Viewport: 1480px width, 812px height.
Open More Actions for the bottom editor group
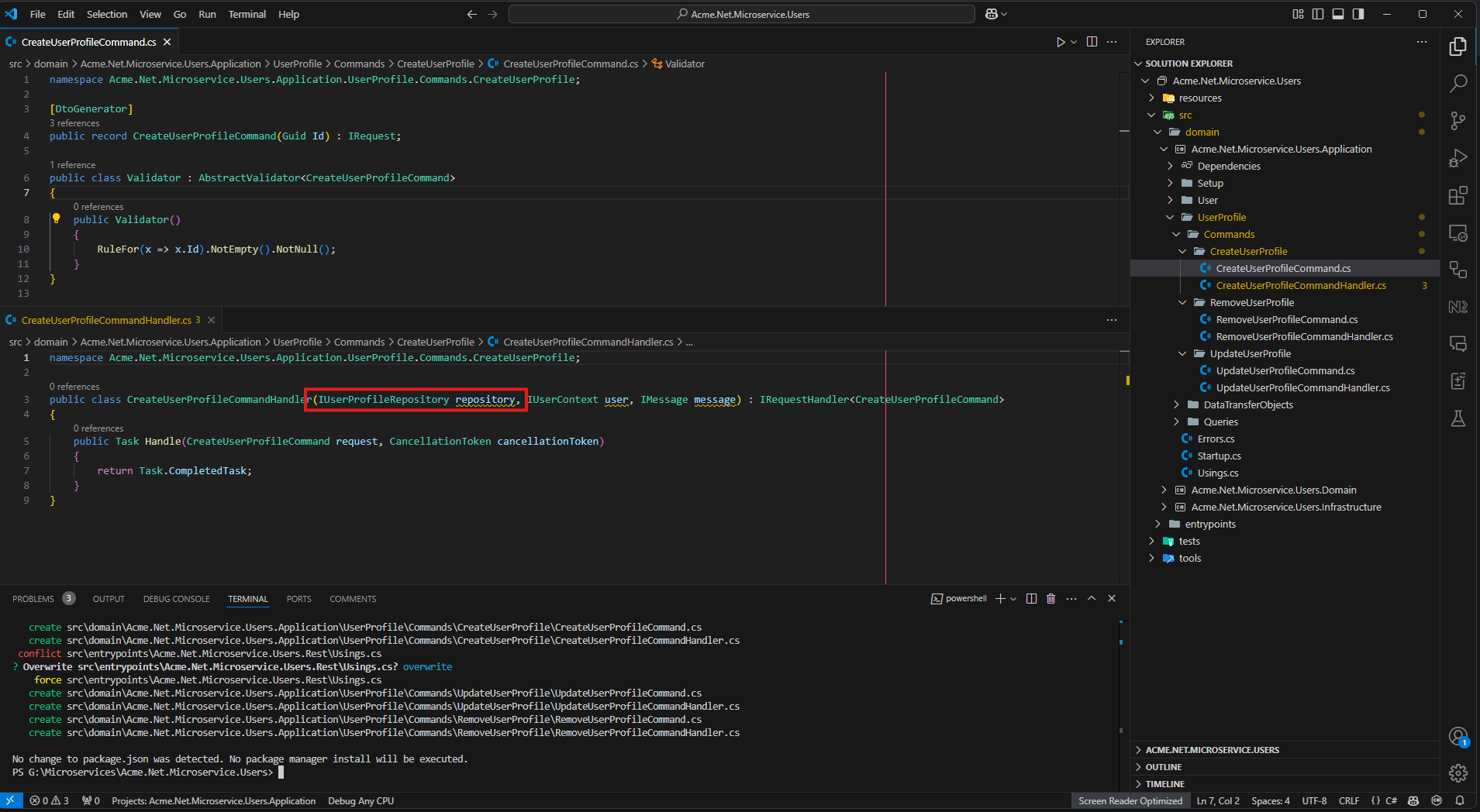[x=1112, y=320]
